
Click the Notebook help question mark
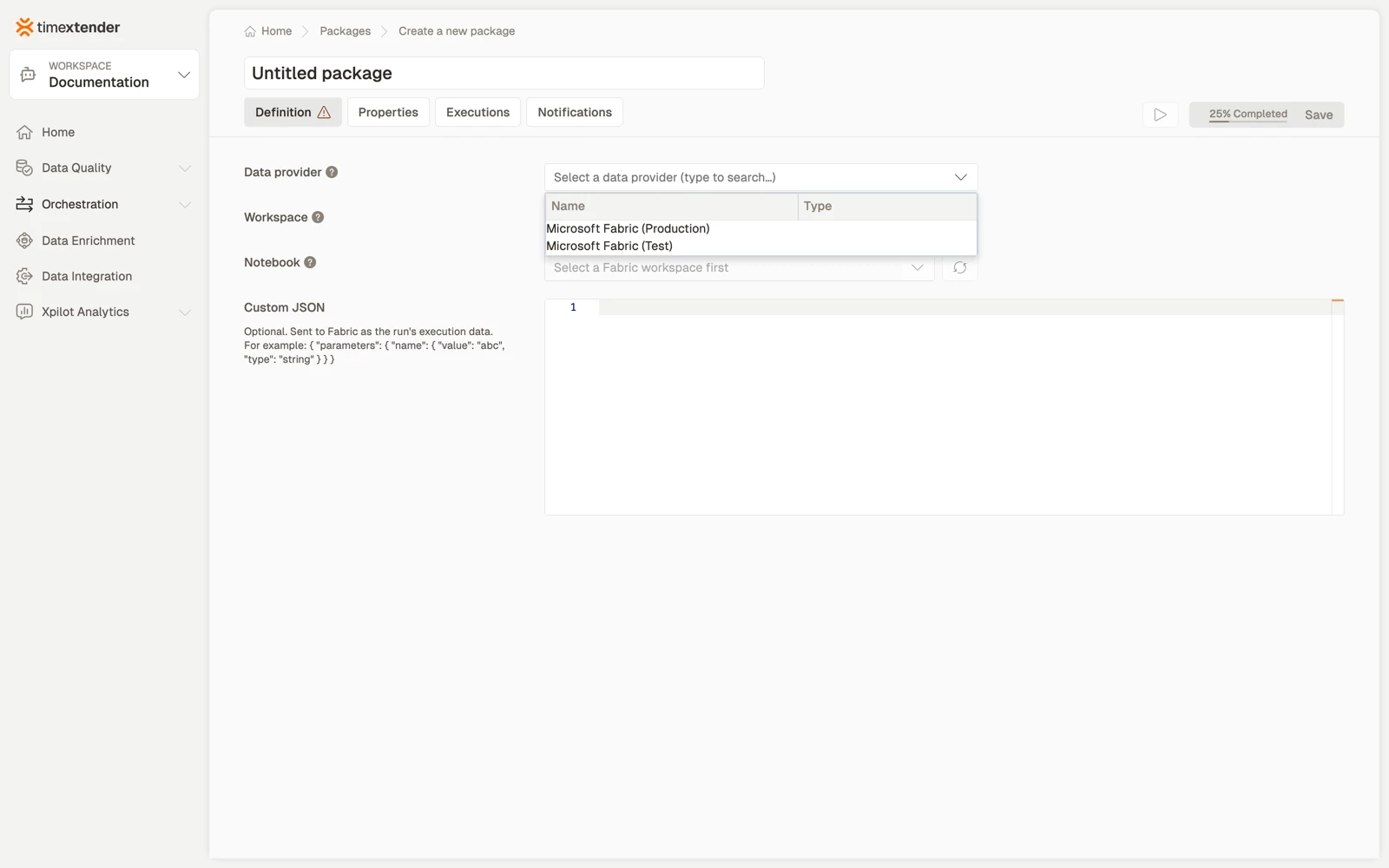pyautogui.click(x=310, y=262)
